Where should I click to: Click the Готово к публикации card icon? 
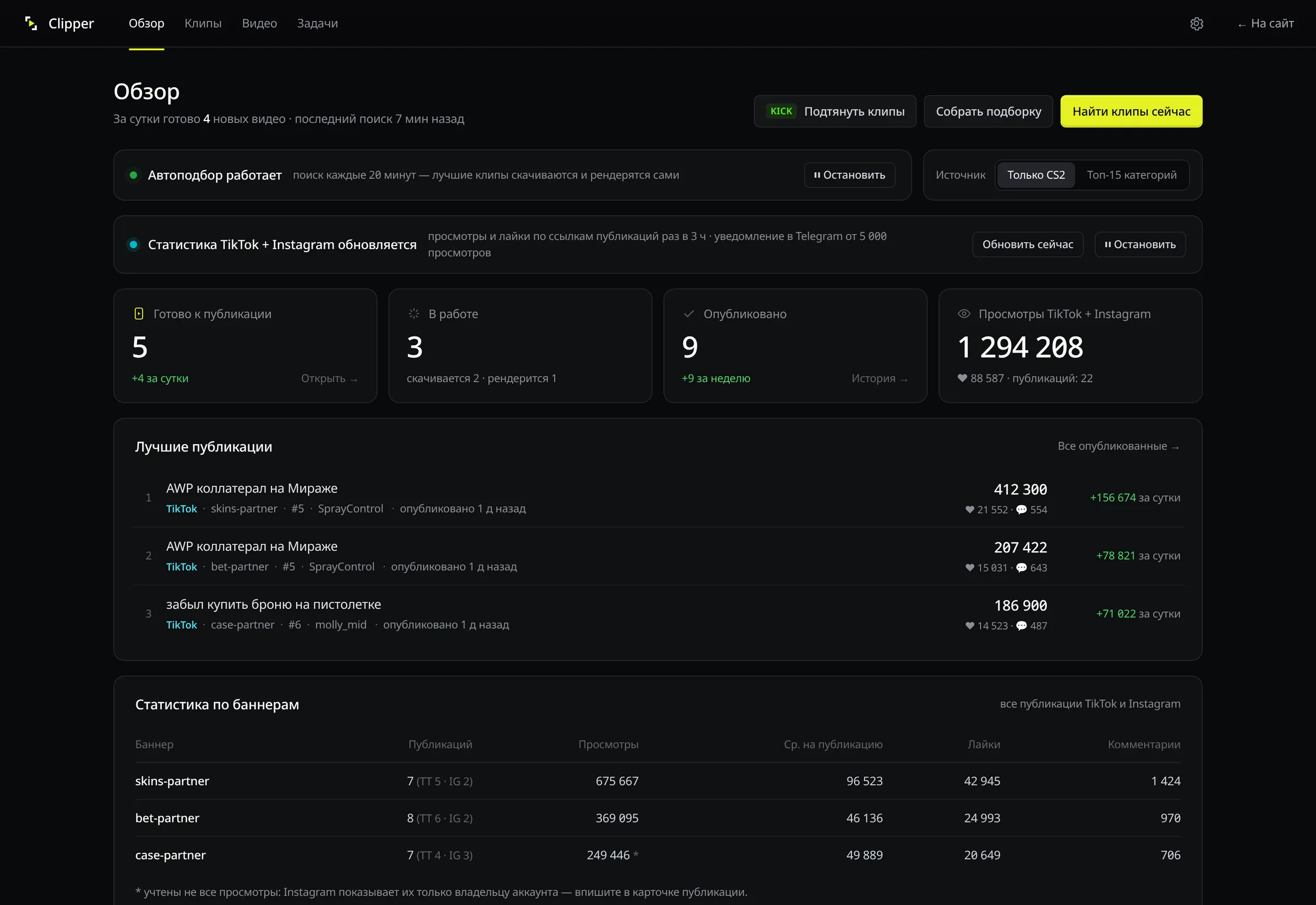click(x=139, y=314)
